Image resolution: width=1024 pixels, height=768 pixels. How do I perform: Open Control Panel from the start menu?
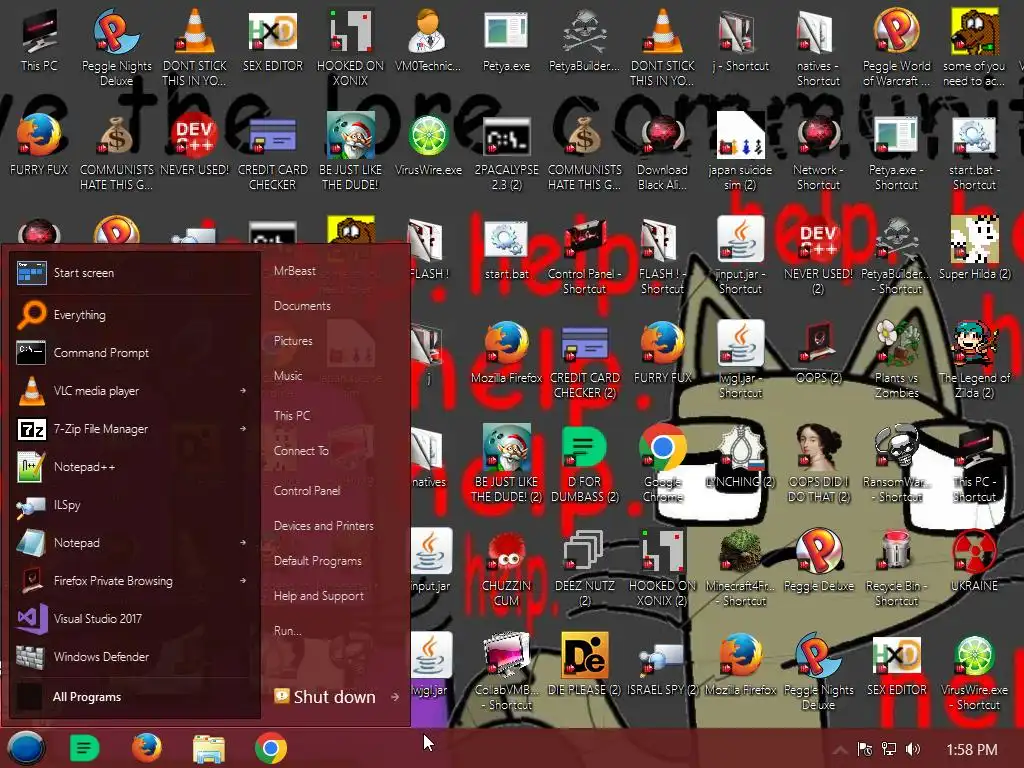point(307,490)
